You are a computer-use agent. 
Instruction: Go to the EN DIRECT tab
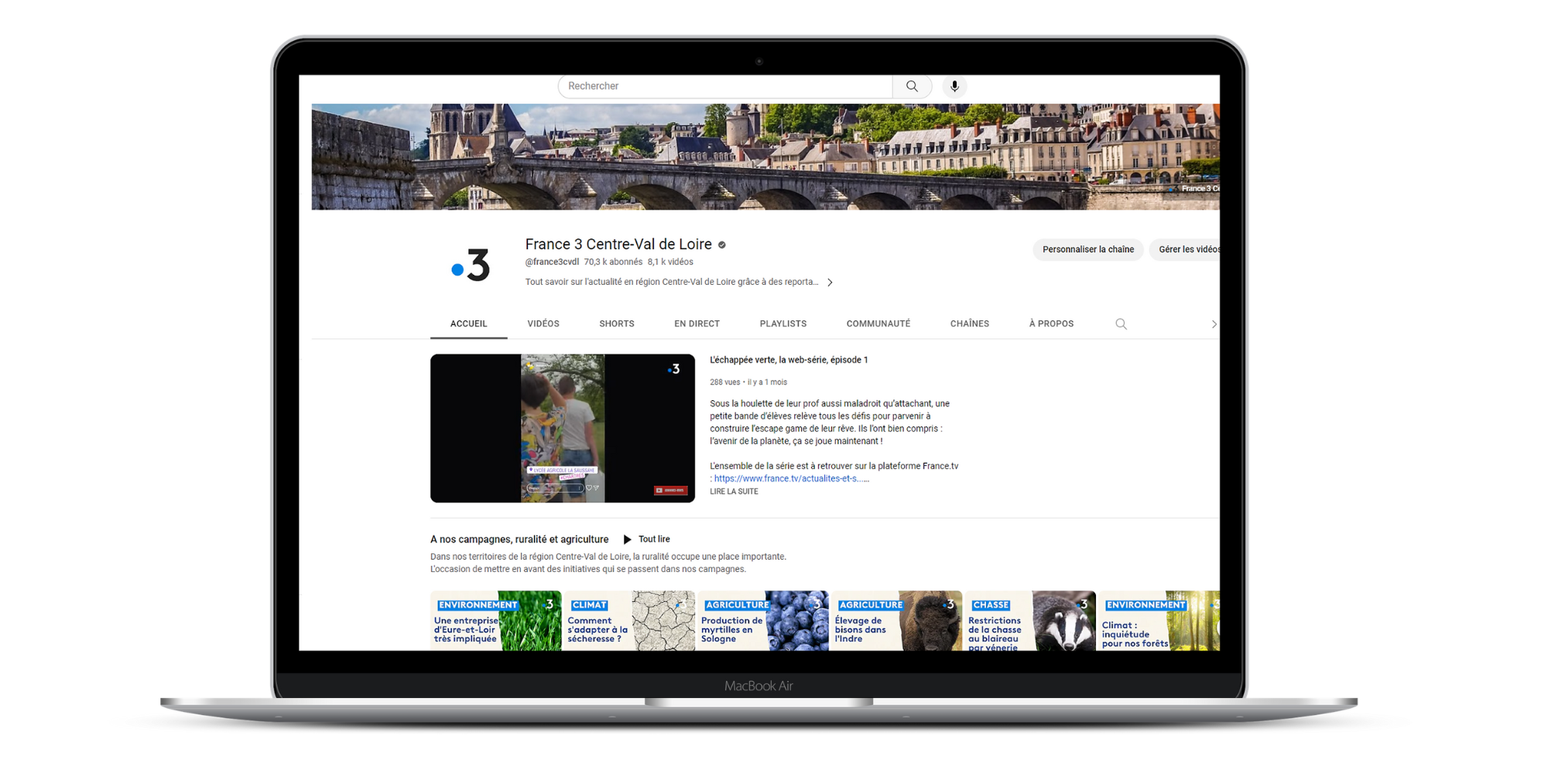[697, 324]
